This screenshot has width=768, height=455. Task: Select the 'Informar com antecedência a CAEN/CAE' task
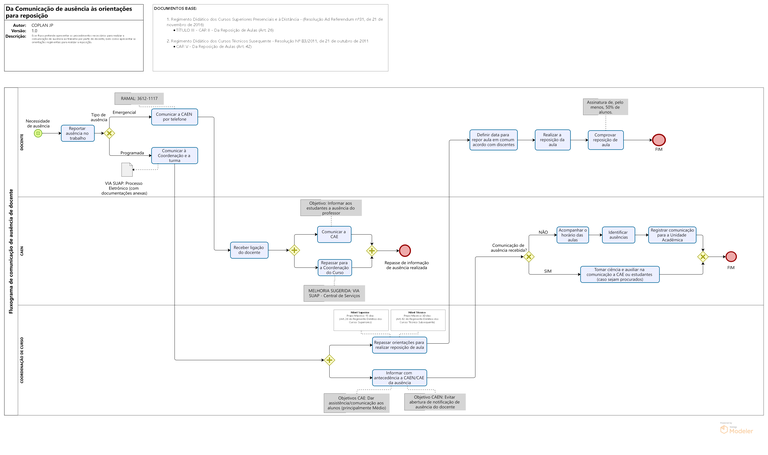pyautogui.click(x=398, y=378)
